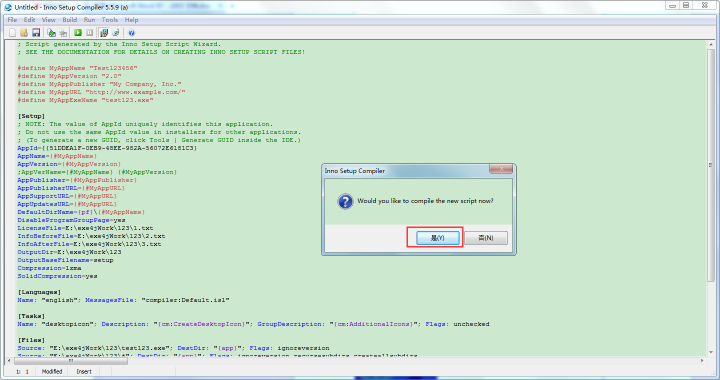
Task: Decline compiling with the No (N) button
Action: click(x=486, y=238)
